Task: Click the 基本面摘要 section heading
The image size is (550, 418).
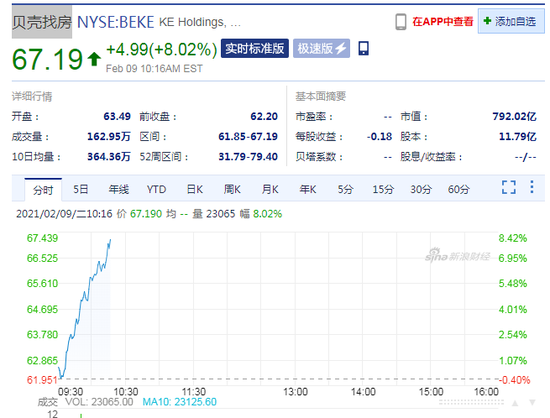Action: 321,96
